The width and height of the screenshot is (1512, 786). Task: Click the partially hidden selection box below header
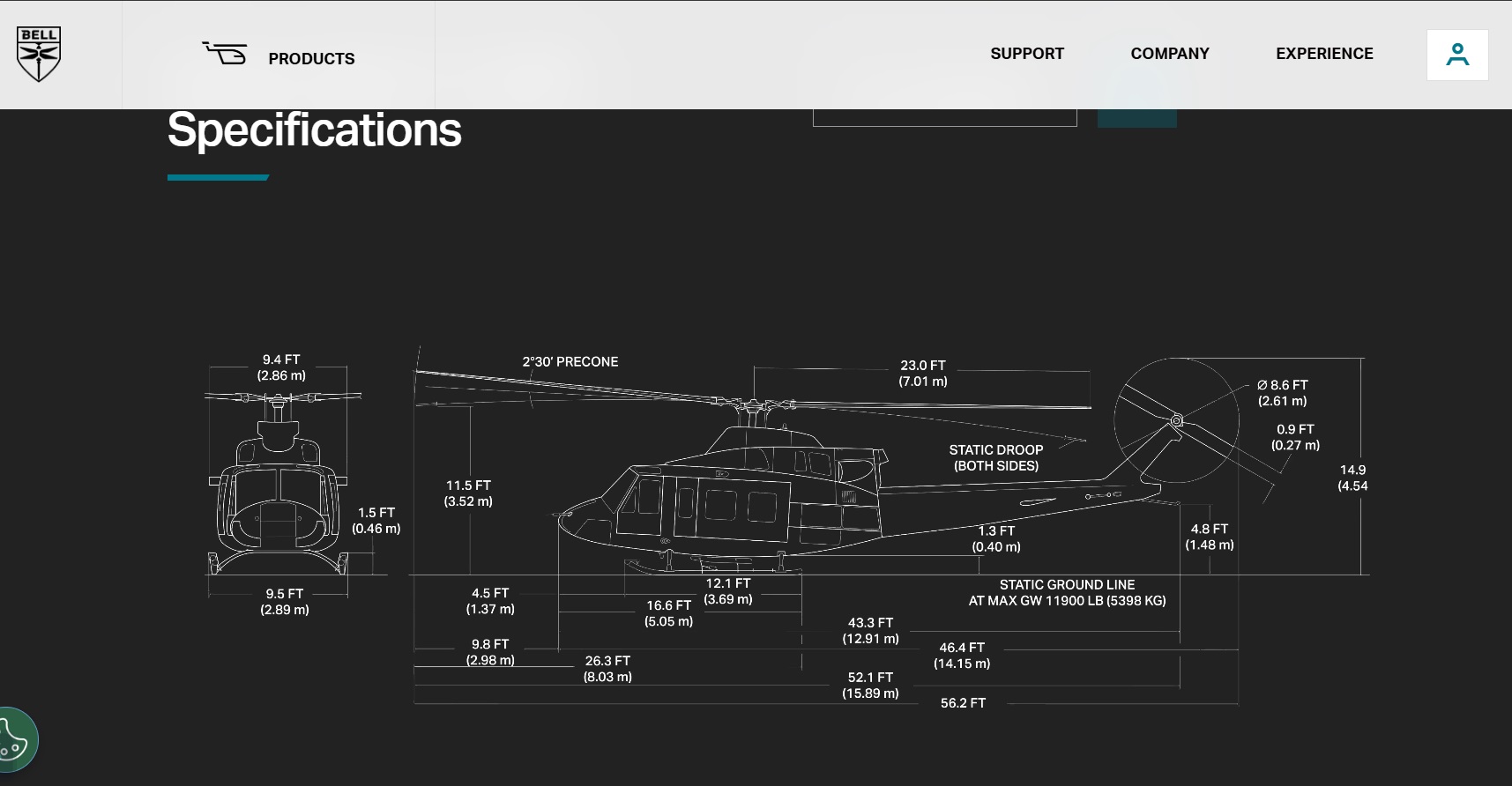[x=943, y=118]
